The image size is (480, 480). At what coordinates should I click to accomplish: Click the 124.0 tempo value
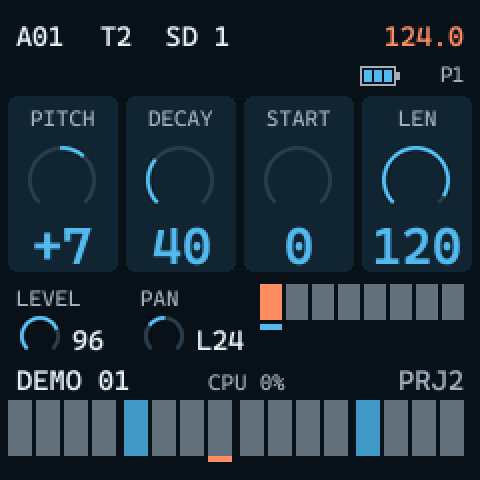[x=424, y=37]
